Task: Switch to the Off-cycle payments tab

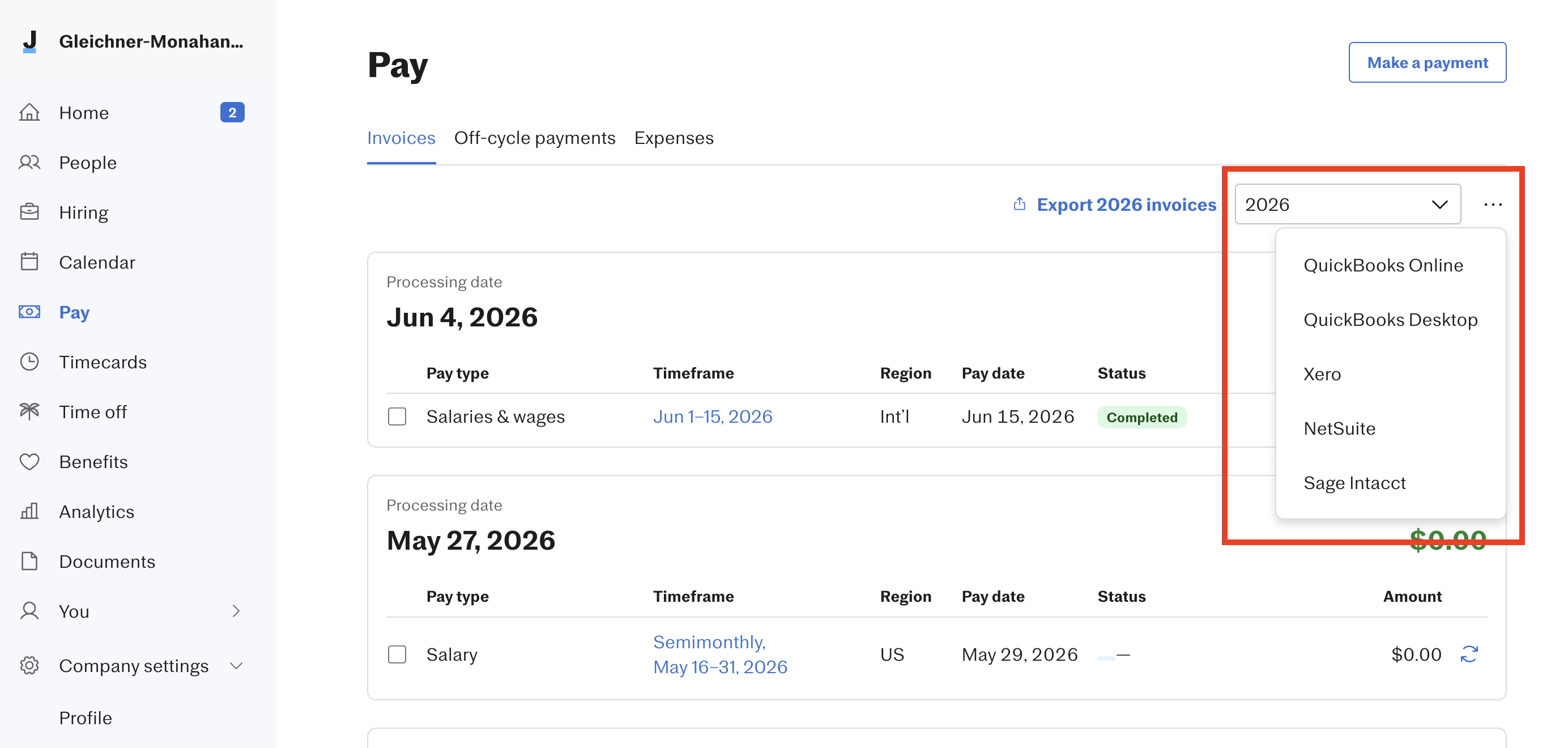Action: (x=535, y=138)
